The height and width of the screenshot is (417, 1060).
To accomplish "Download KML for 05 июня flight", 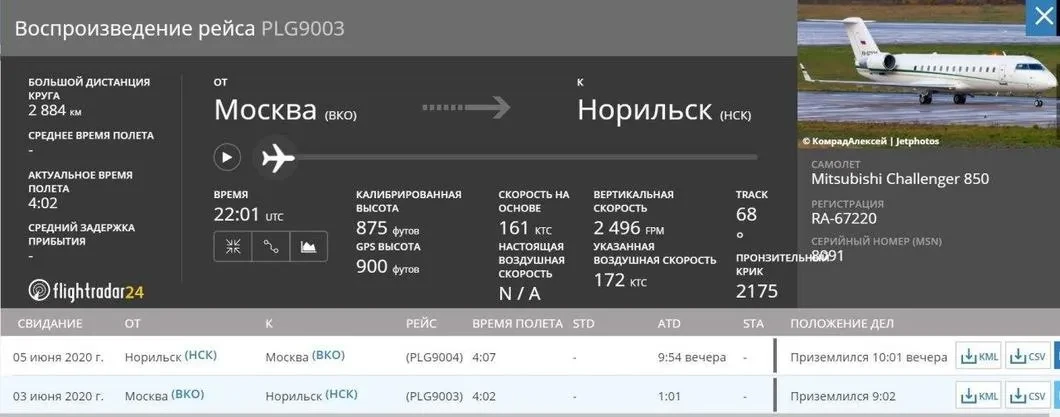I will click(978, 357).
